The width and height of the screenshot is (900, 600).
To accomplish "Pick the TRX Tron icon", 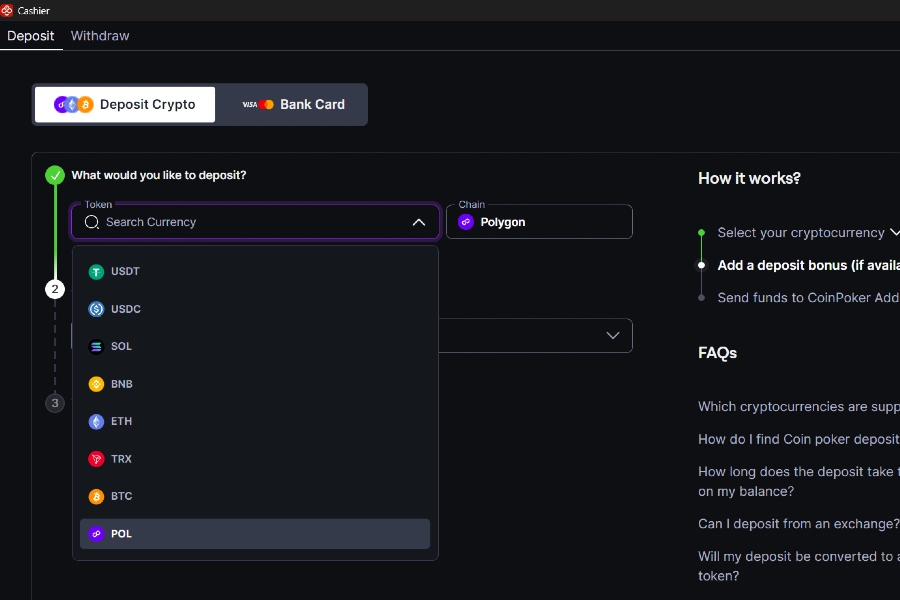I will click(x=96, y=459).
